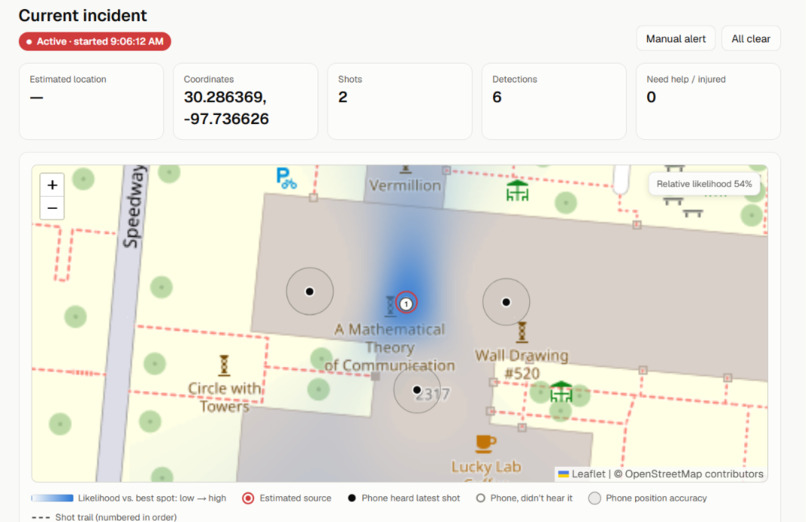
Task: Click artwork icon above Wall Drawing #520
Action: [522, 332]
